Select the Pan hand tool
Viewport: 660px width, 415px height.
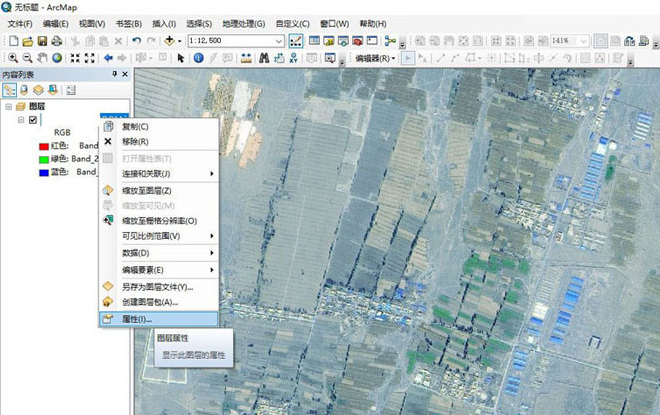pyautogui.click(x=42, y=58)
